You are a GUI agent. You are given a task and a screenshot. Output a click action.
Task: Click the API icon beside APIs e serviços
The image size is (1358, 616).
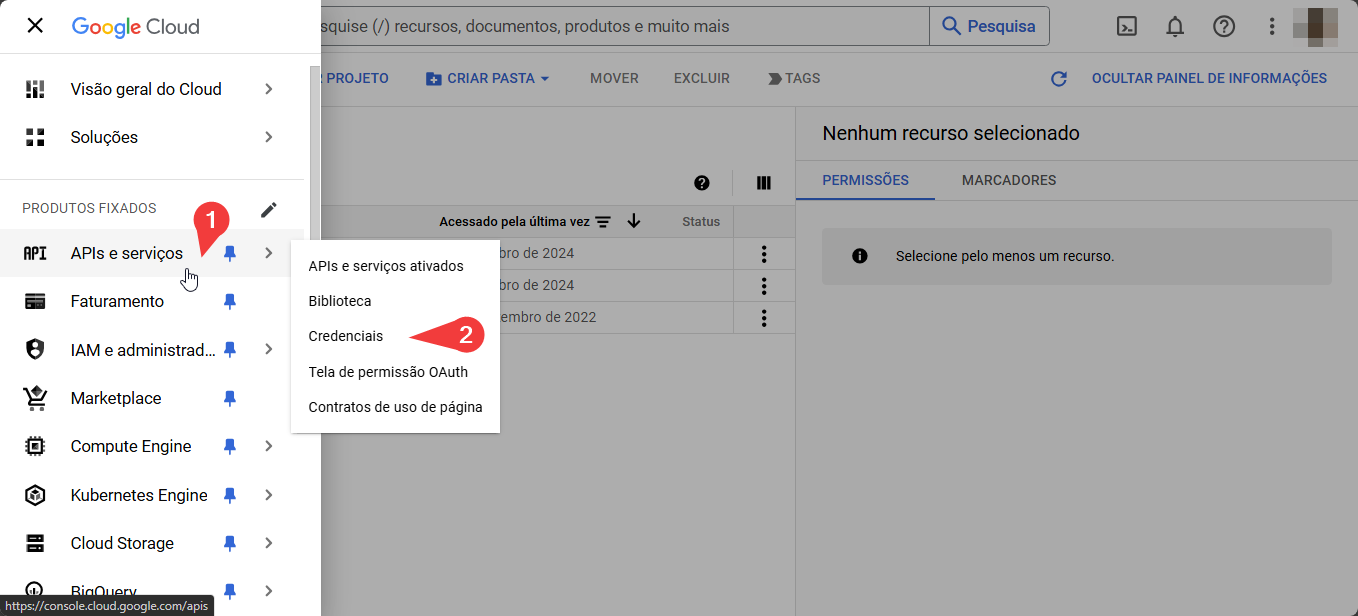point(35,253)
